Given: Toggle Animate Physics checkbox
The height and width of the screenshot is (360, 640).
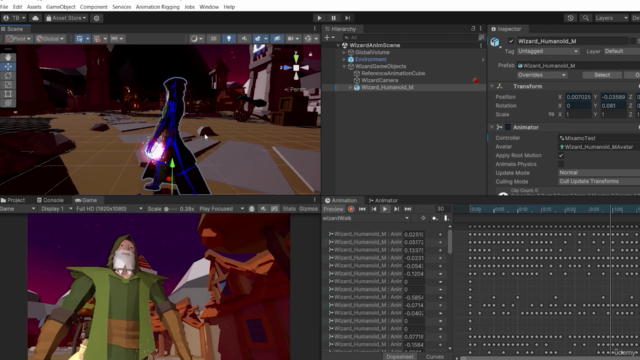Looking at the screenshot, I should (561, 164).
